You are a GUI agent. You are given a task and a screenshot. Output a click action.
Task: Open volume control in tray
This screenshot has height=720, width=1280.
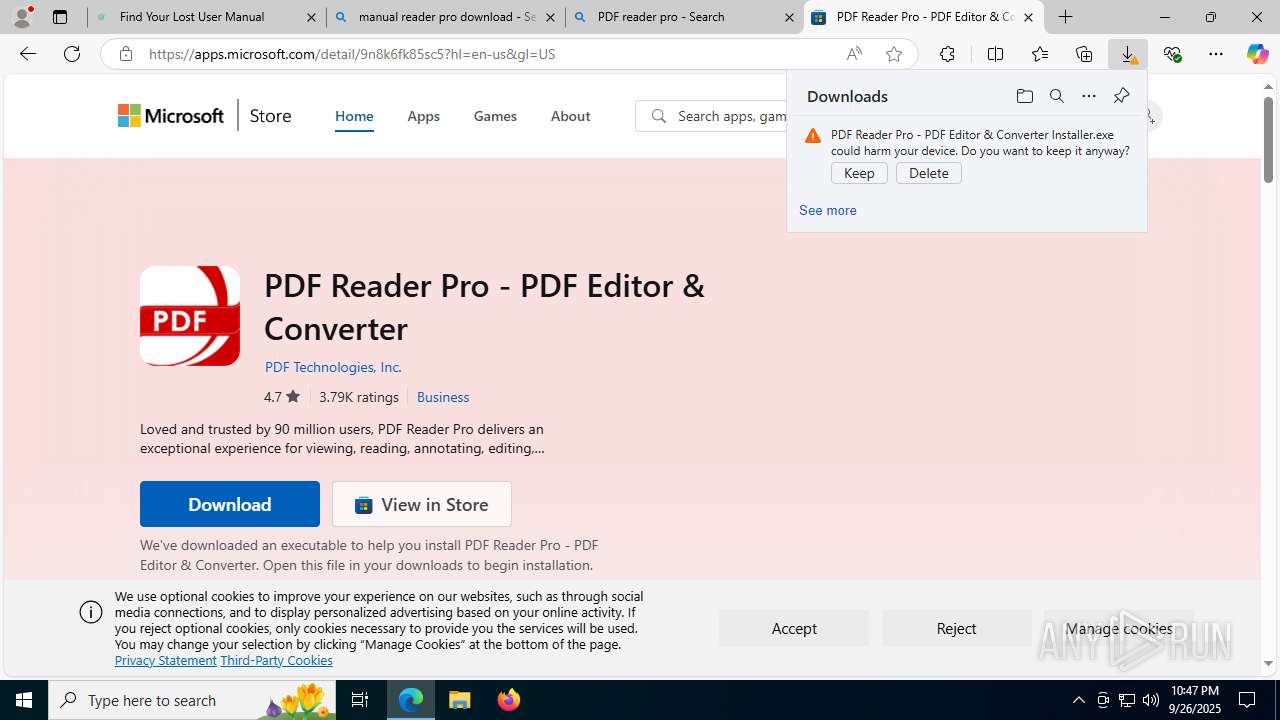coord(1151,700)
